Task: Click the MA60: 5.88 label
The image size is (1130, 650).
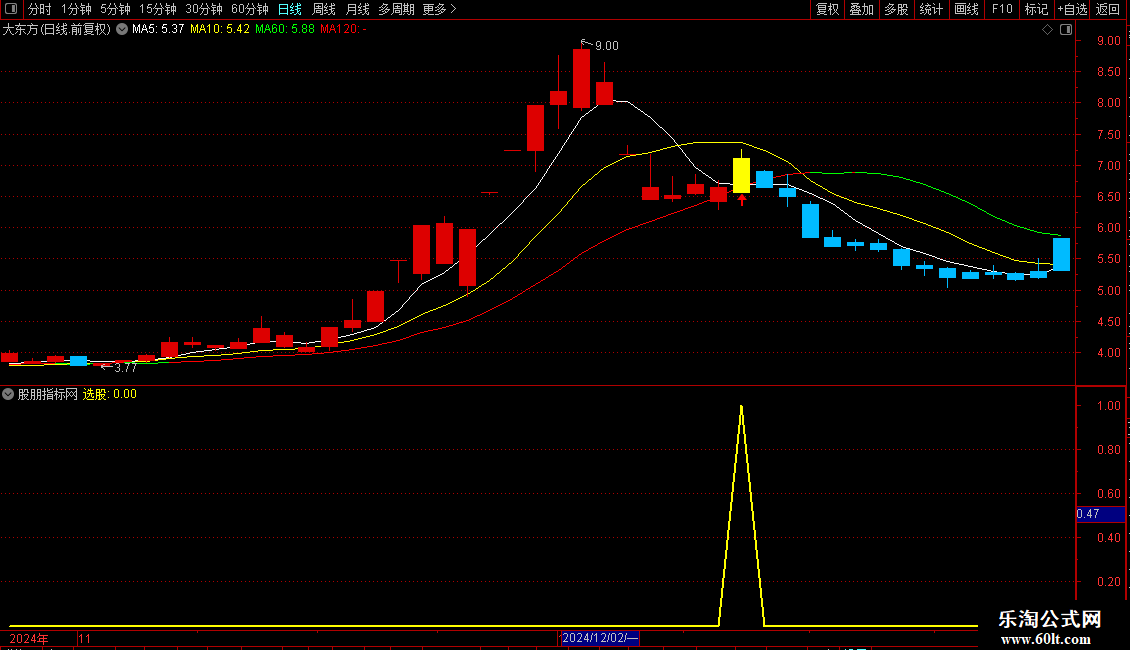Action: (x=285, y=30)
